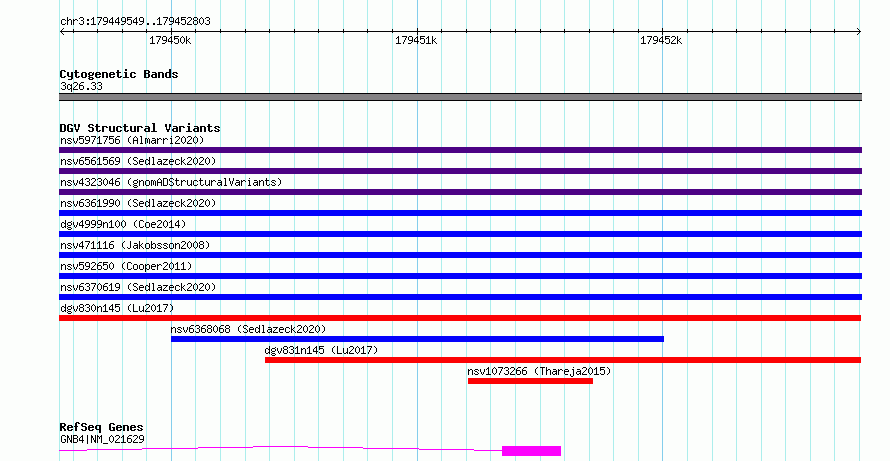Click the magenta GNB4 exon block
Screen dimensions: 890x461
[x=531, y=451]
